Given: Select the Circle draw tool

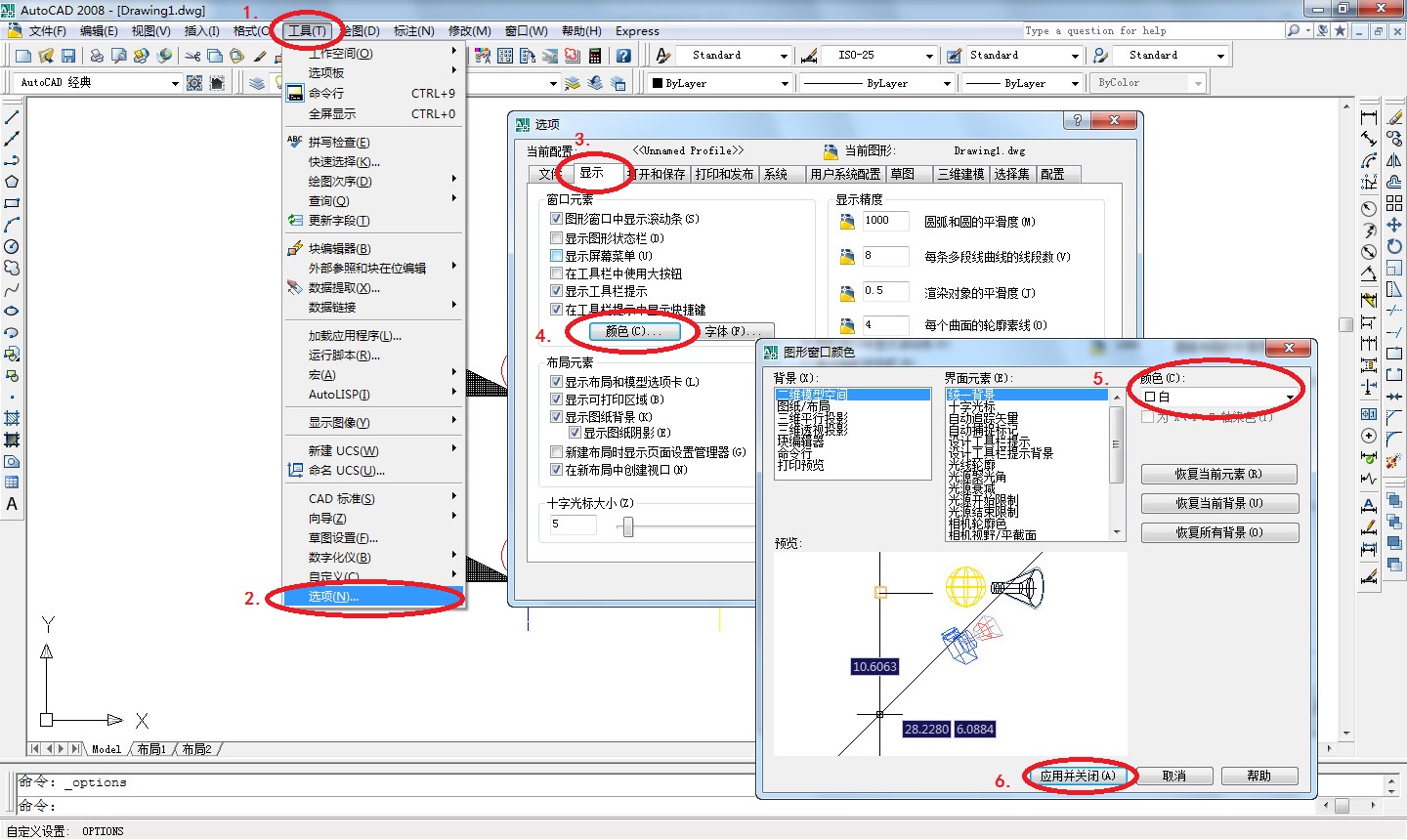Looking at the screenshot, I should pyautogui.click(x=12, y=246).
